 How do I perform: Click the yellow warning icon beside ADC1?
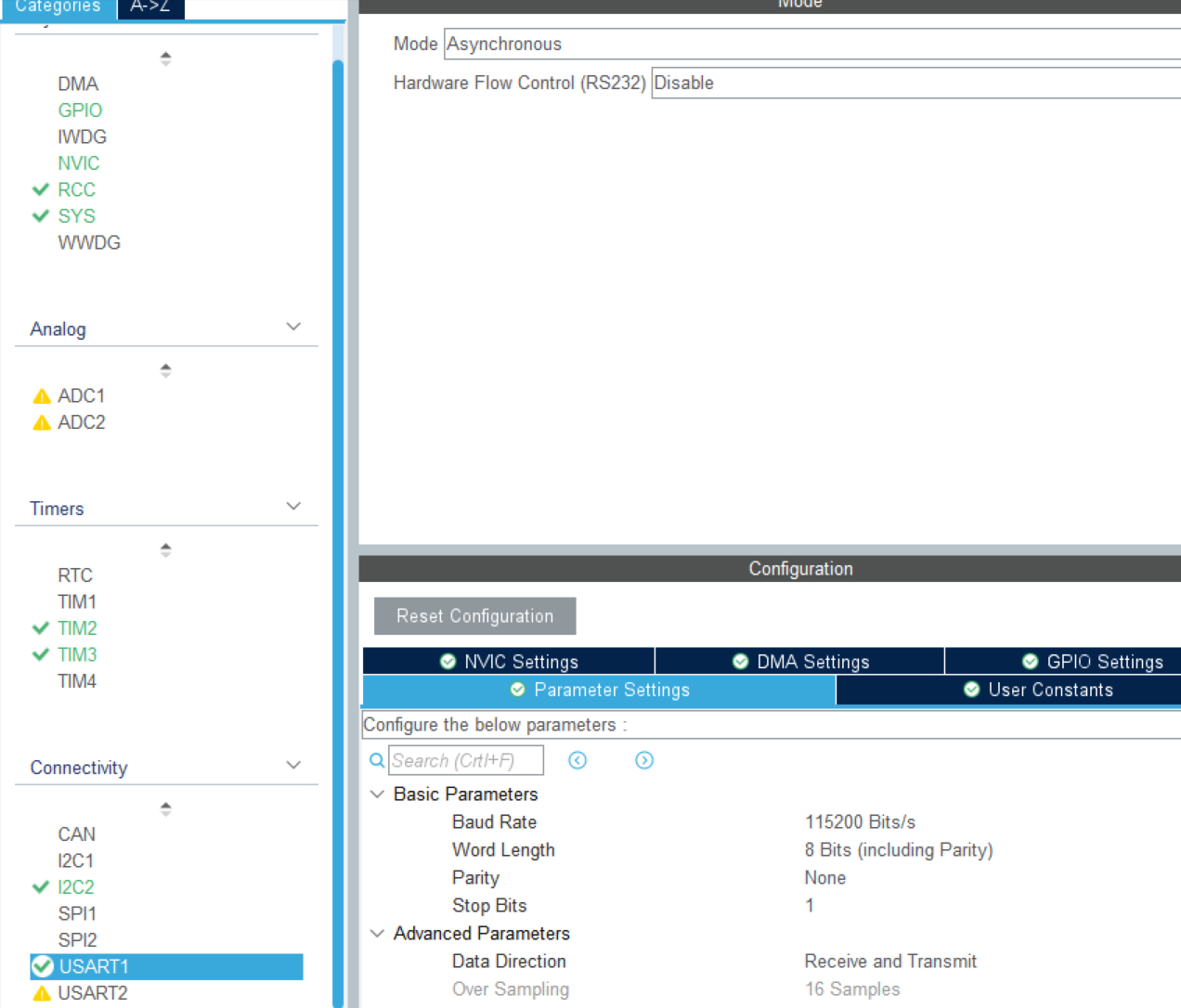42,396
